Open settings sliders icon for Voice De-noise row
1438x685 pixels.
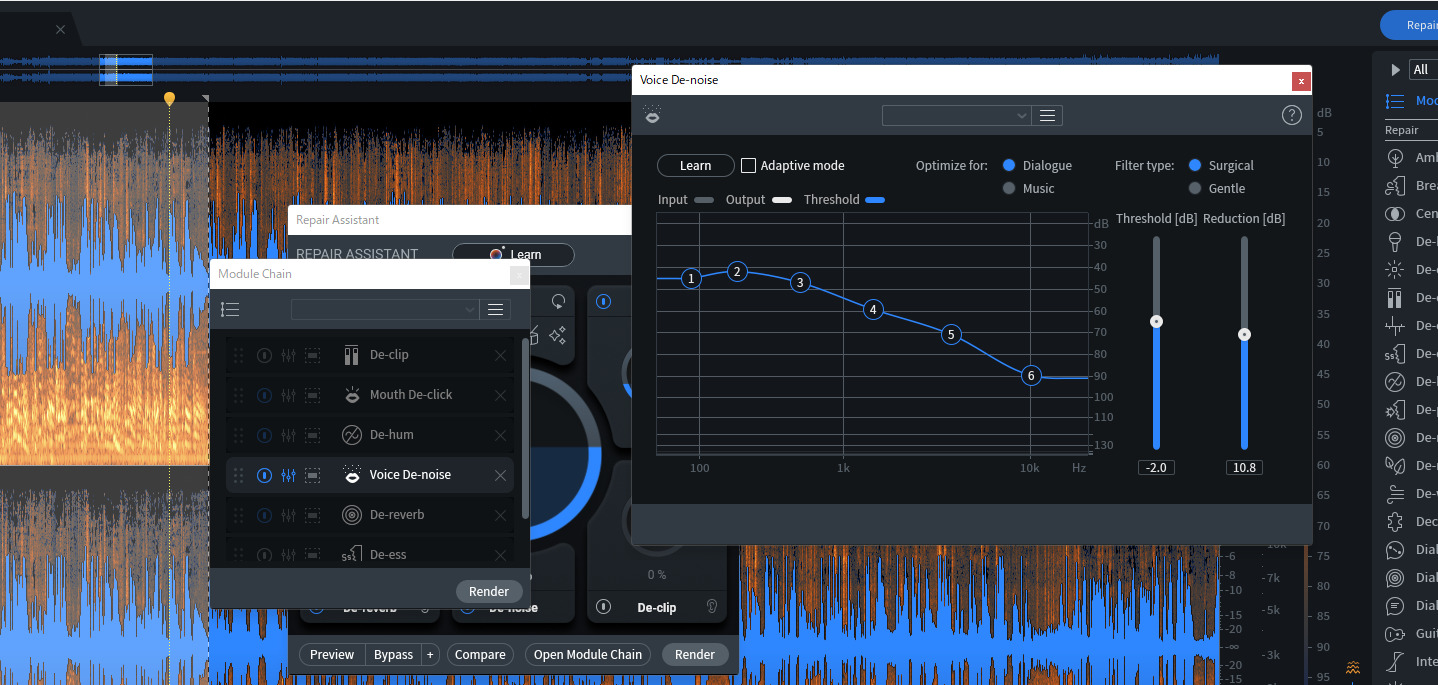pyautogui.click(x=289, y=475)
